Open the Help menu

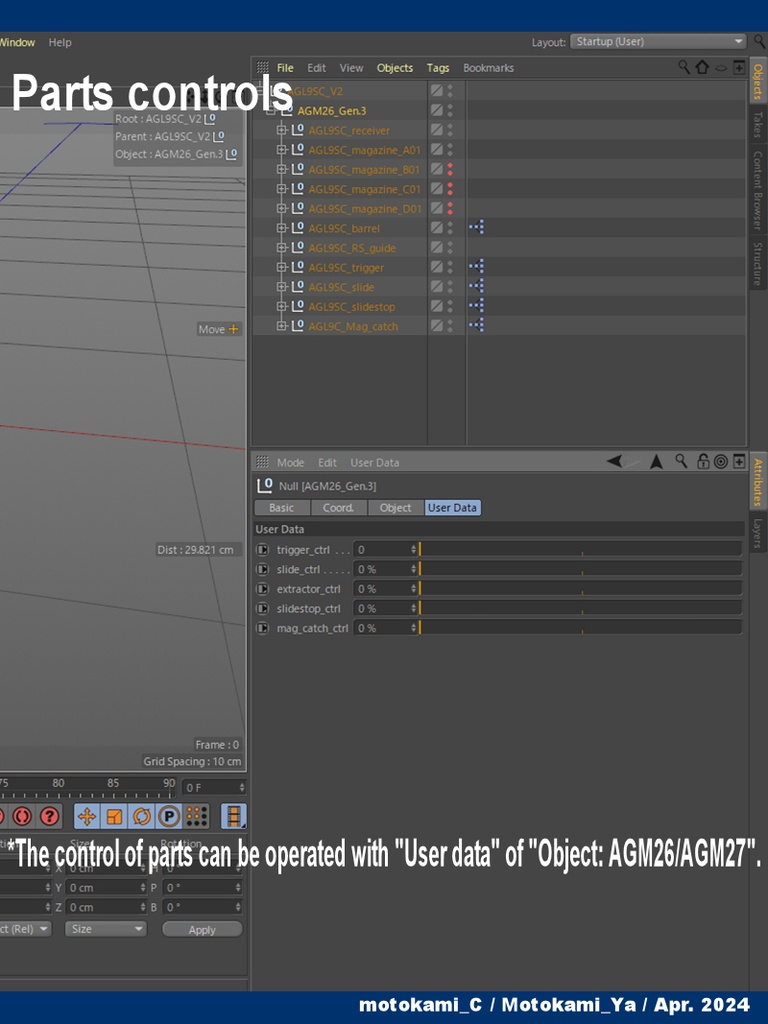59,42
